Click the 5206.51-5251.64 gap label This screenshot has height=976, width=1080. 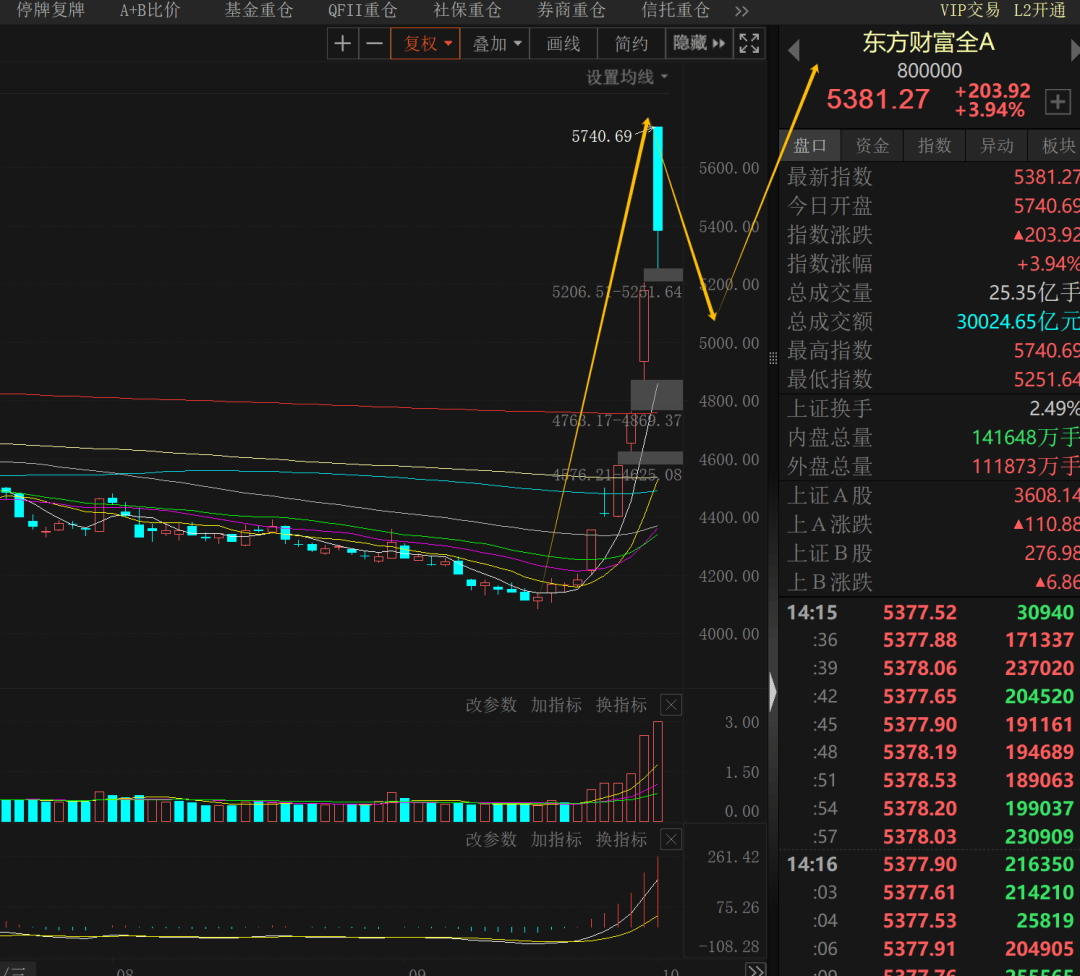[616, 292]
